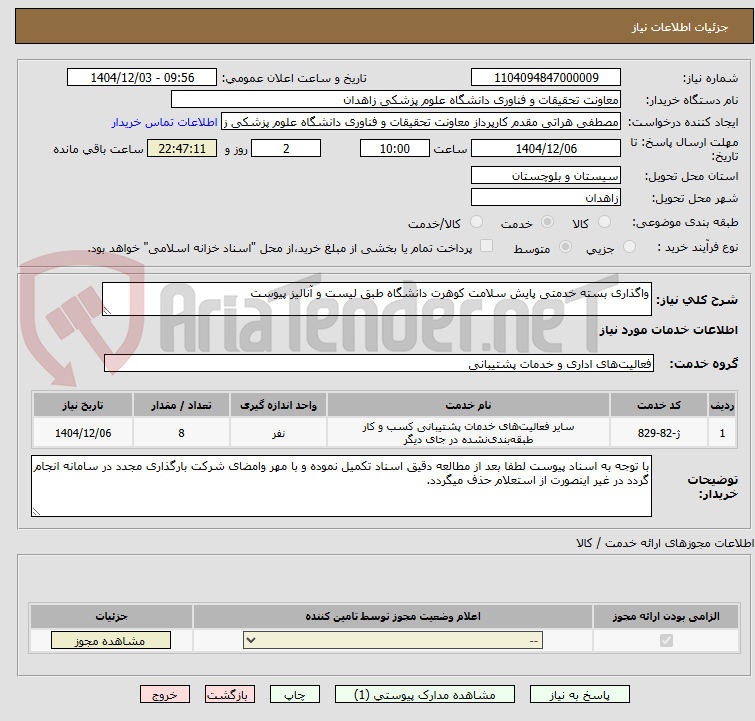Click the تاریخ نیاز column header
The height and width of the screenshot is (721, 755).
83,405
